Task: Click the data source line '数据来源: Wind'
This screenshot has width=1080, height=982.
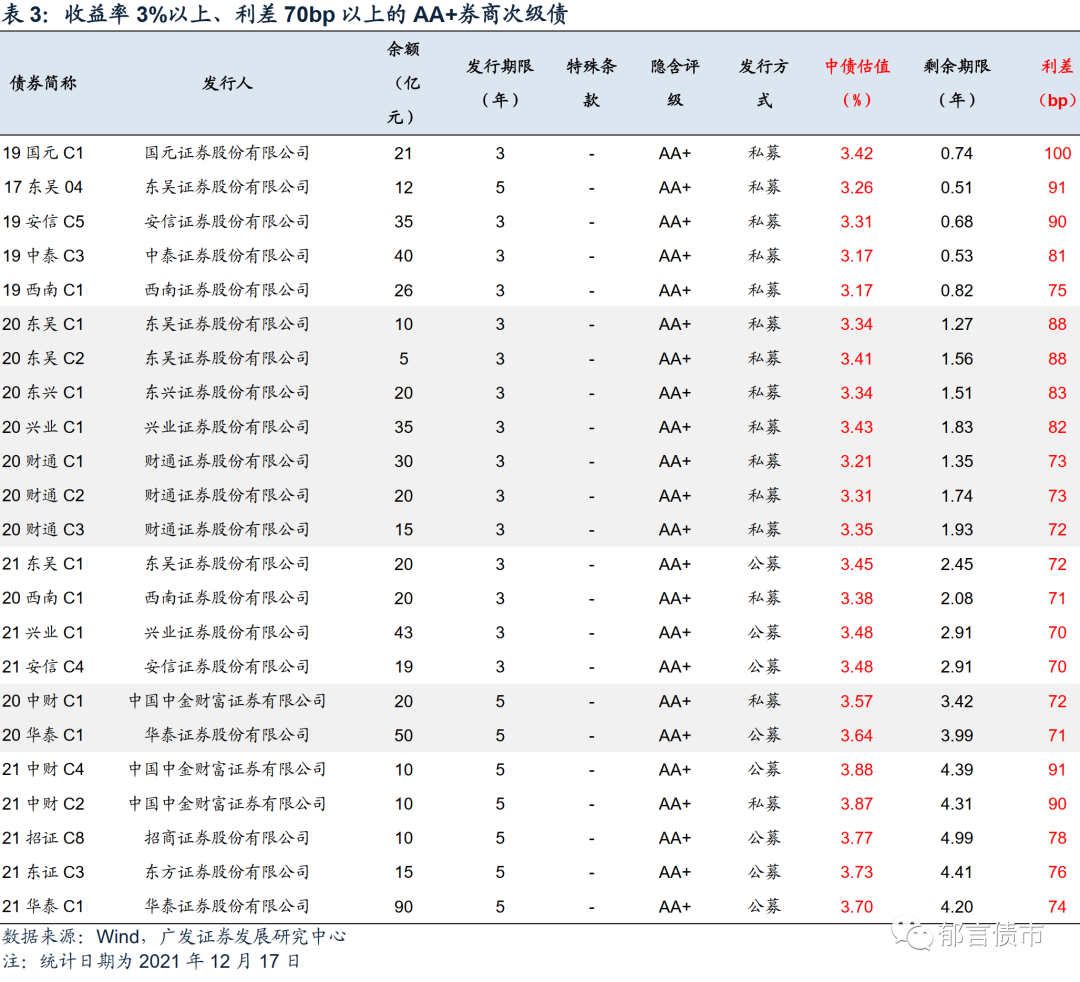Action: (x=71, y=937)
